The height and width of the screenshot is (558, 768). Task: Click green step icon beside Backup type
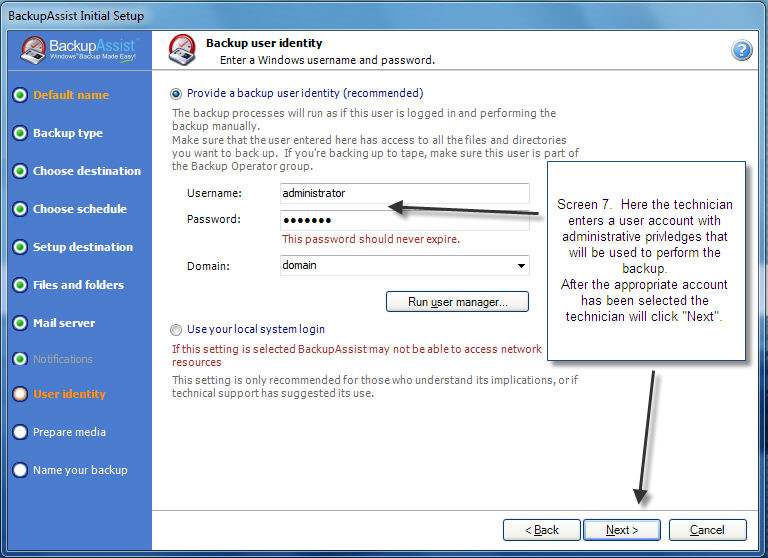pyautogui.click(x=20, y=133)
